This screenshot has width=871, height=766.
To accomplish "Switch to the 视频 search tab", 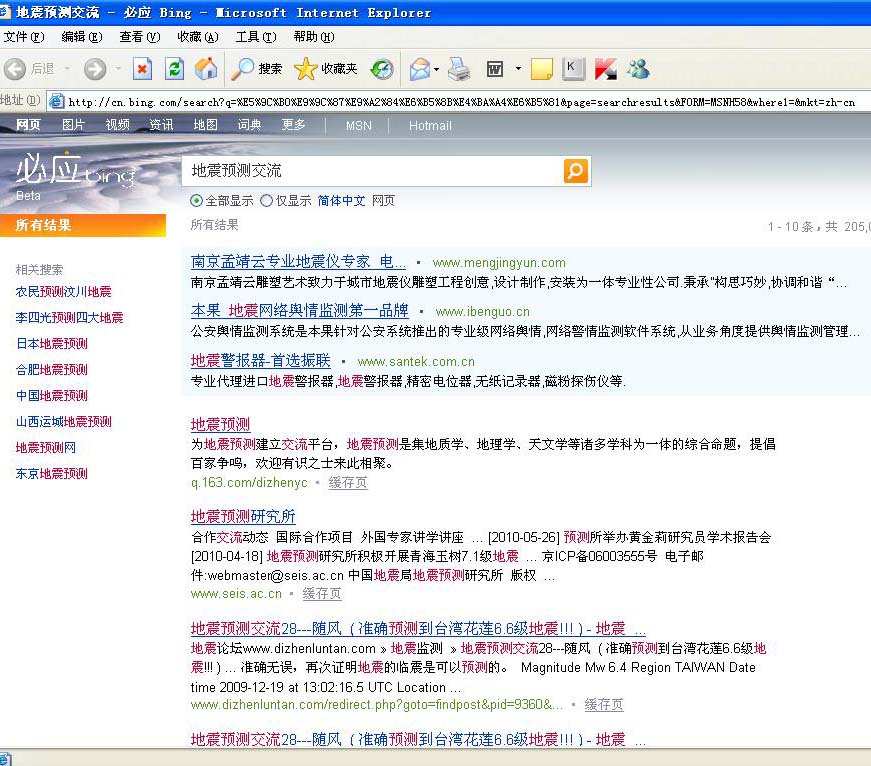I will [x=117, y=125].
